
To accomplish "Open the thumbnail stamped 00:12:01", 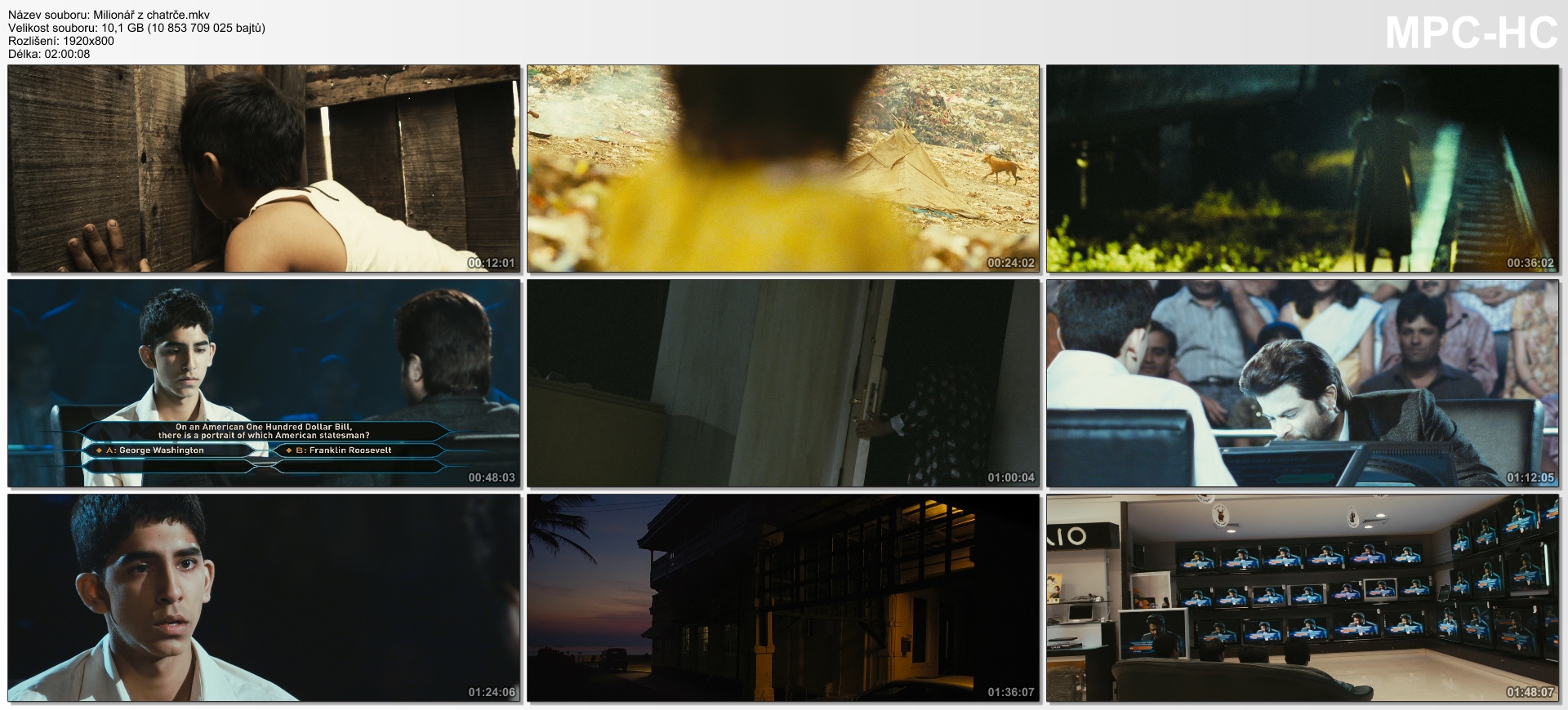I will pos(264,169).
